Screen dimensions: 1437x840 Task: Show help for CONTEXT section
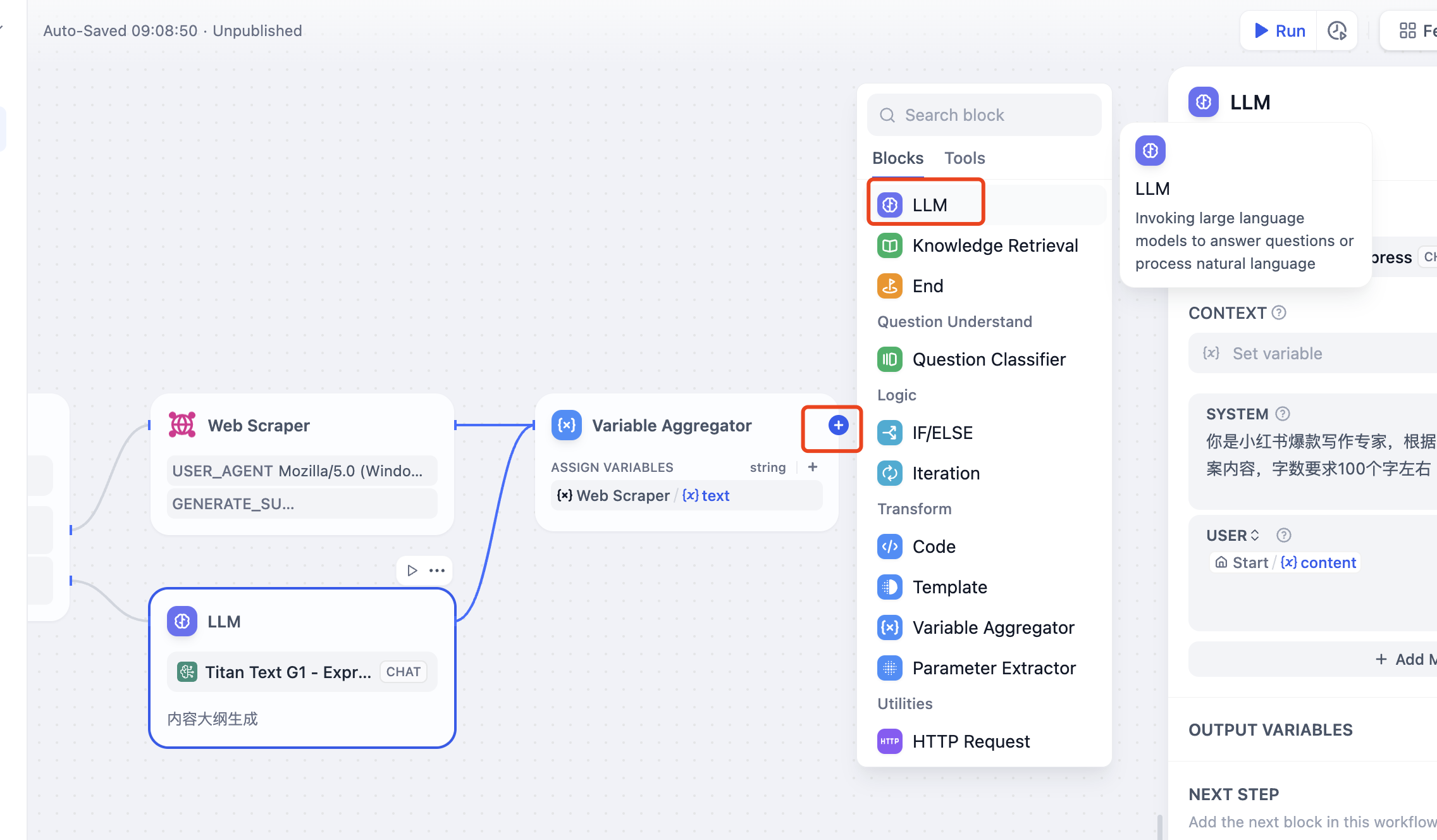pyautogui.click(x=1279, y=312)
